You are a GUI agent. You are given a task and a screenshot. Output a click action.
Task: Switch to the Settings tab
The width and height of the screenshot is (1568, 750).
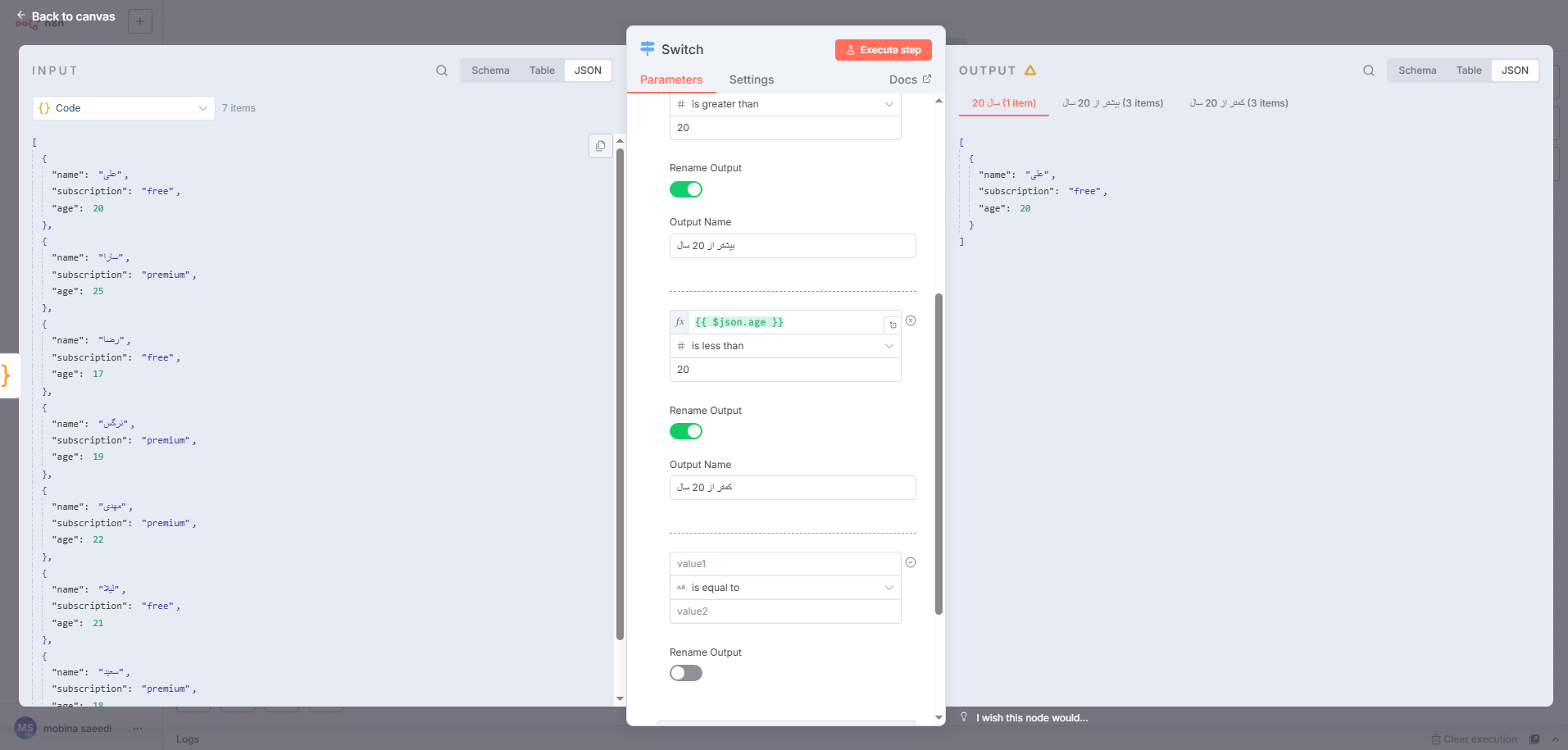click(x=751, y=80)
